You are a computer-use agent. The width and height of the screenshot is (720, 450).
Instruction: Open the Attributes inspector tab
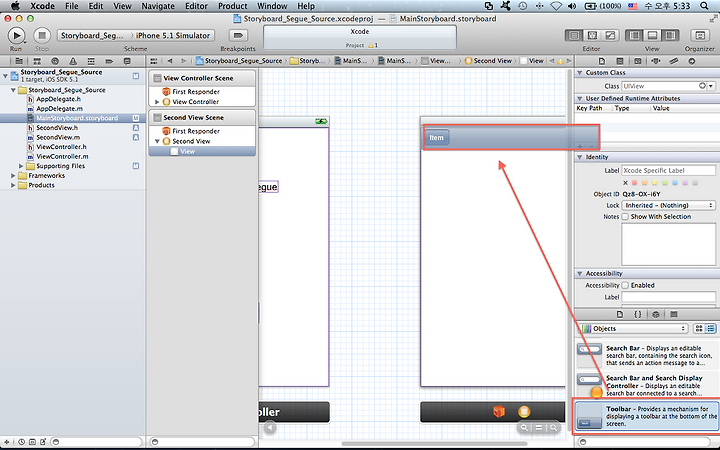[x=655, y=61]
